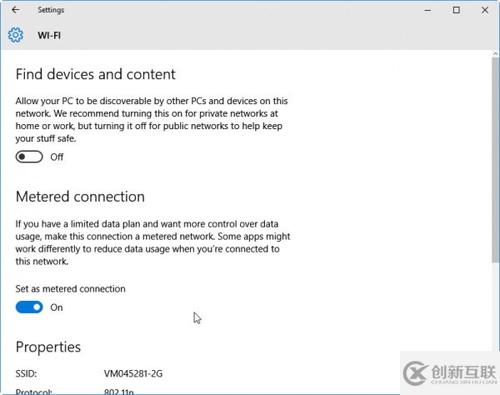Click the Metered connection heading

80,197
